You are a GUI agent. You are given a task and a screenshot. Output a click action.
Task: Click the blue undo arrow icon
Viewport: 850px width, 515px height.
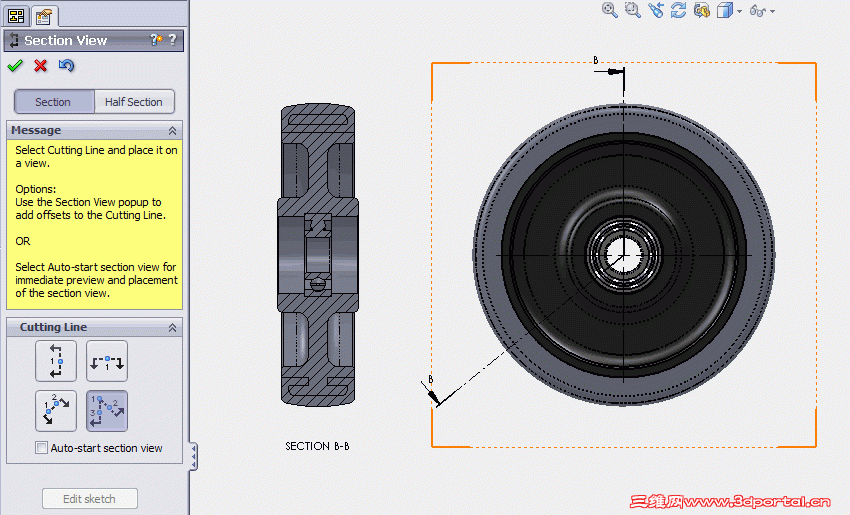pos(66,66)
